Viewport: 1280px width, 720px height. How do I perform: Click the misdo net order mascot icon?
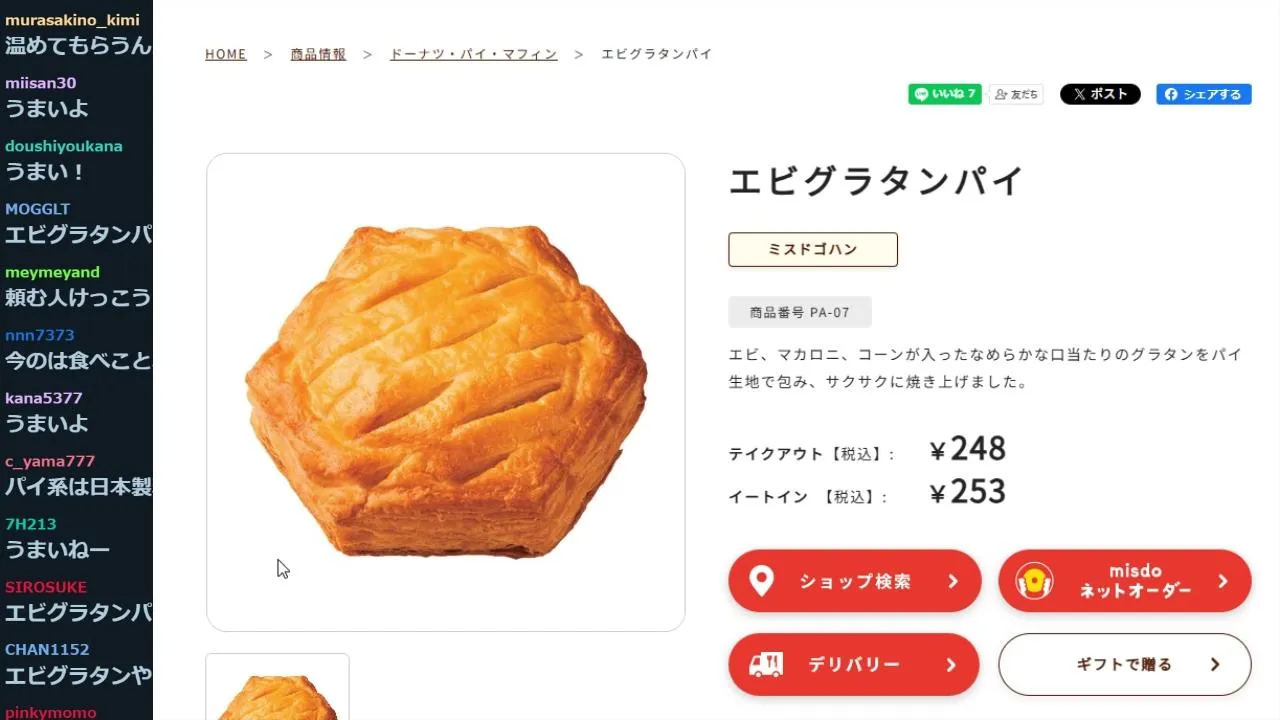point(1035,581)
